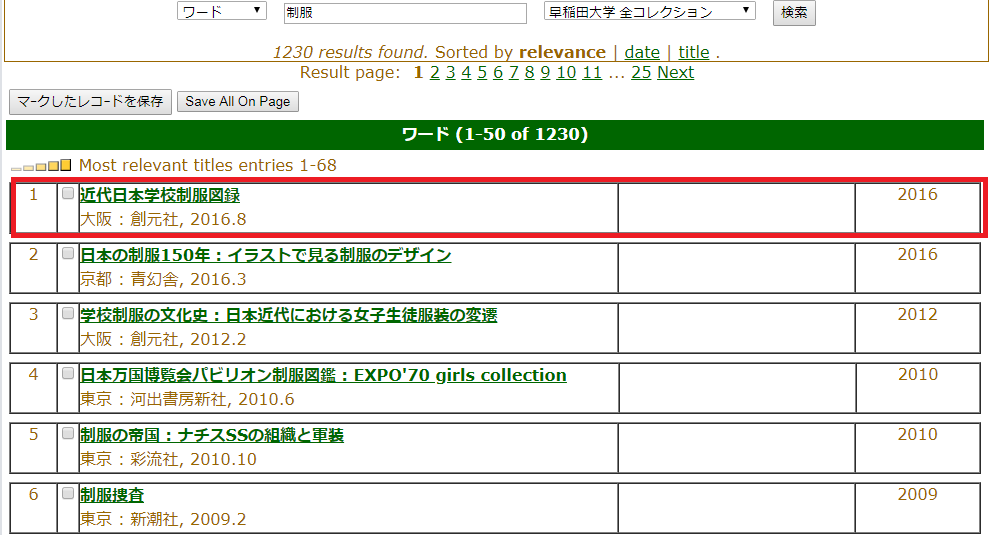Click the search text field containing 制服
The width and height of the screenshot is (989, 535).
pos(404,13)
